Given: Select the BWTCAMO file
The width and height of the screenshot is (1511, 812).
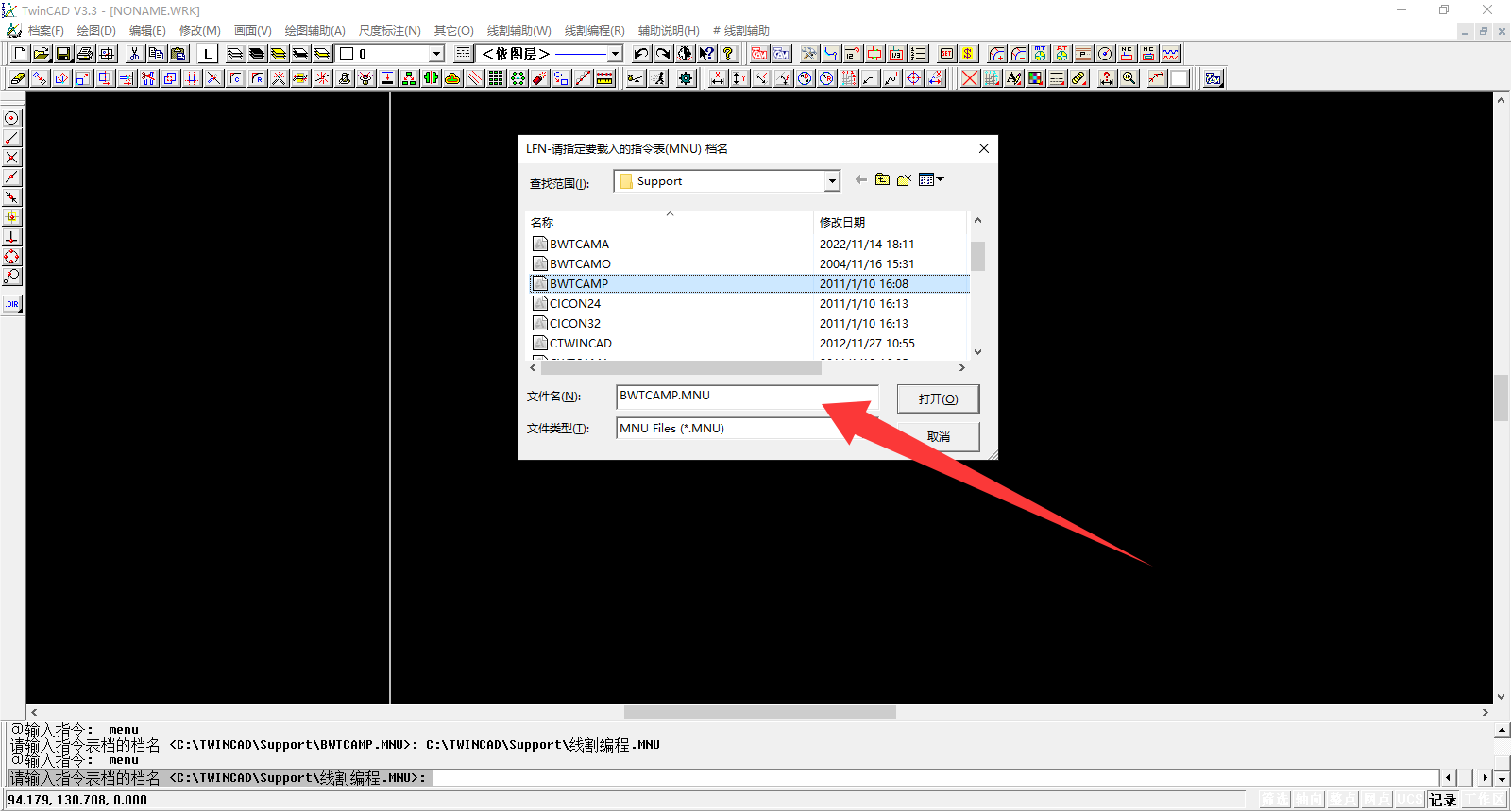Looking at the screenshot, I should click(580, 263).
